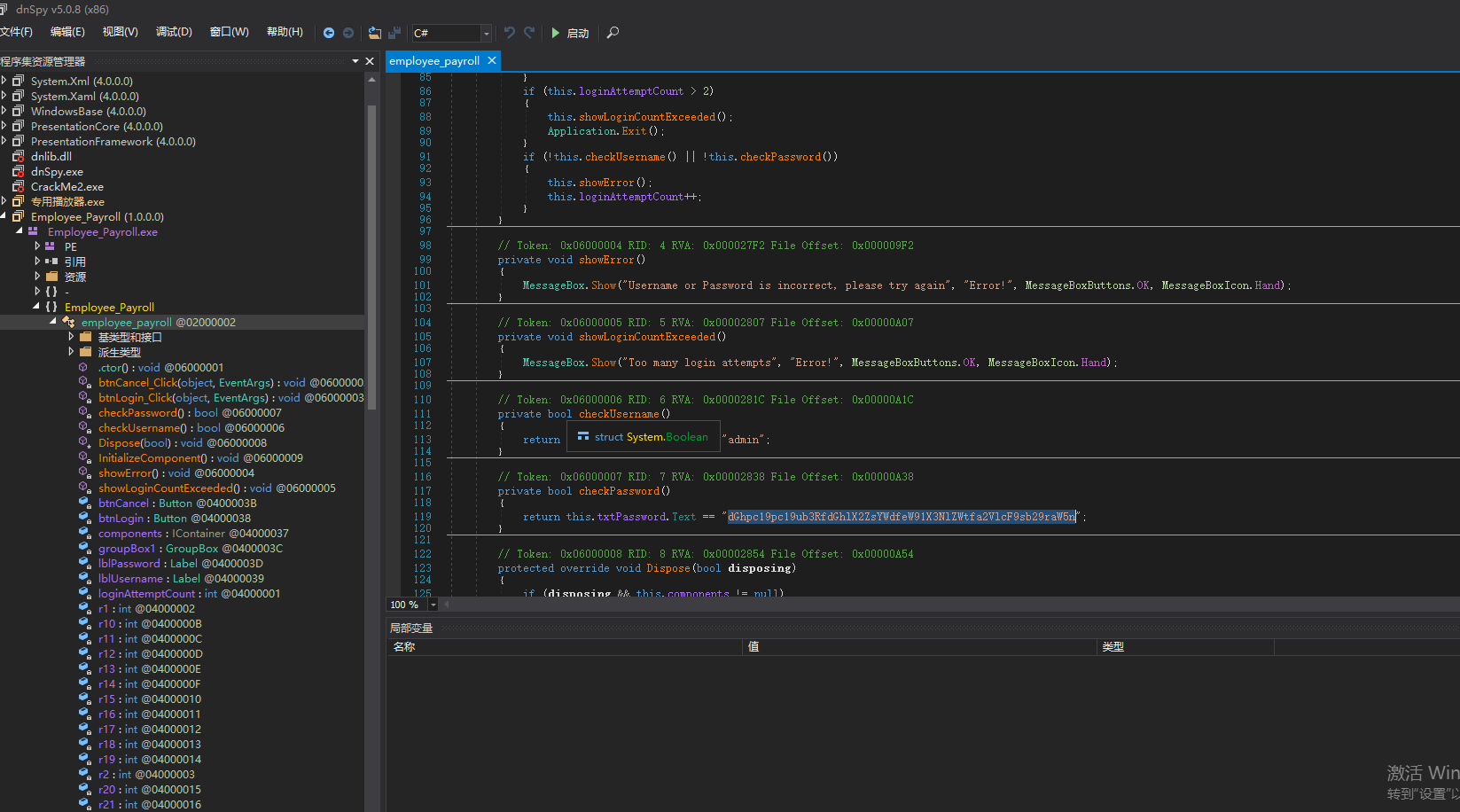Collapse the Employee_Payroll.exe module node
1460x812 pixels.
point(20,231)
